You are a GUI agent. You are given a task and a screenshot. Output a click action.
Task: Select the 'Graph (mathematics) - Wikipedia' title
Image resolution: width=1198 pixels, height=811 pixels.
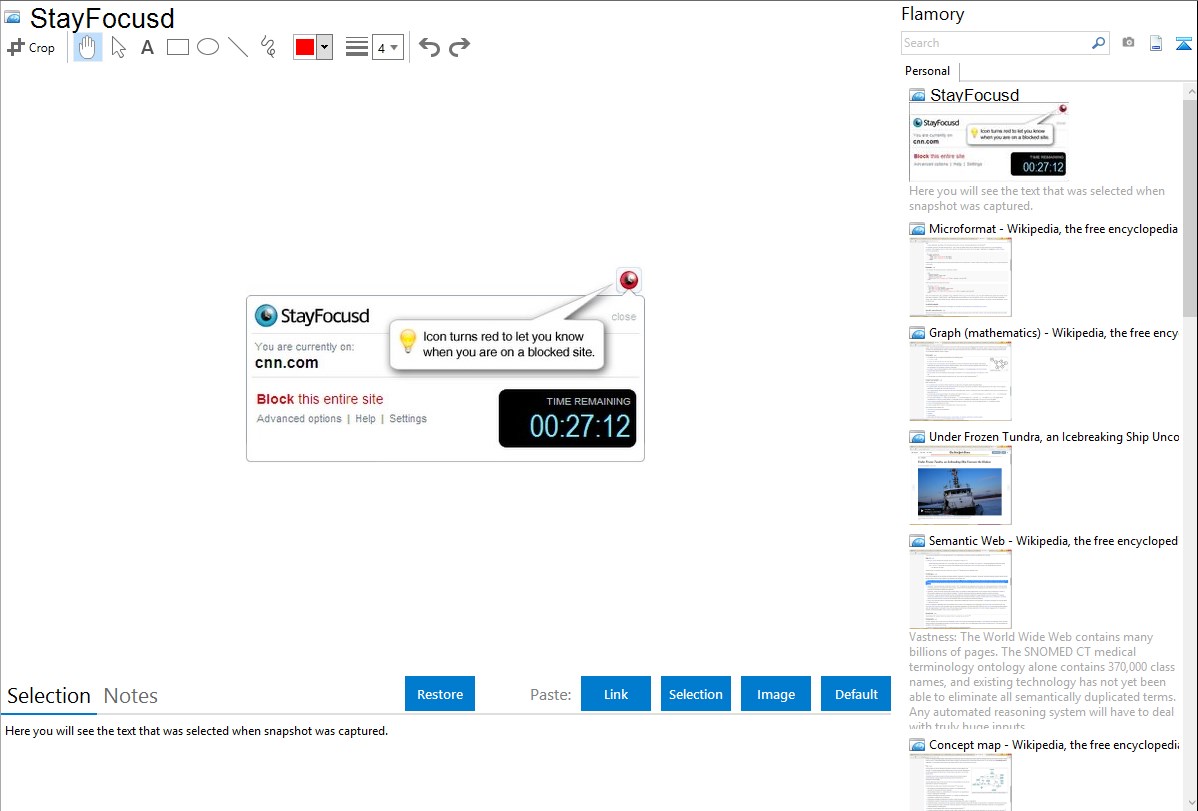1053,333
